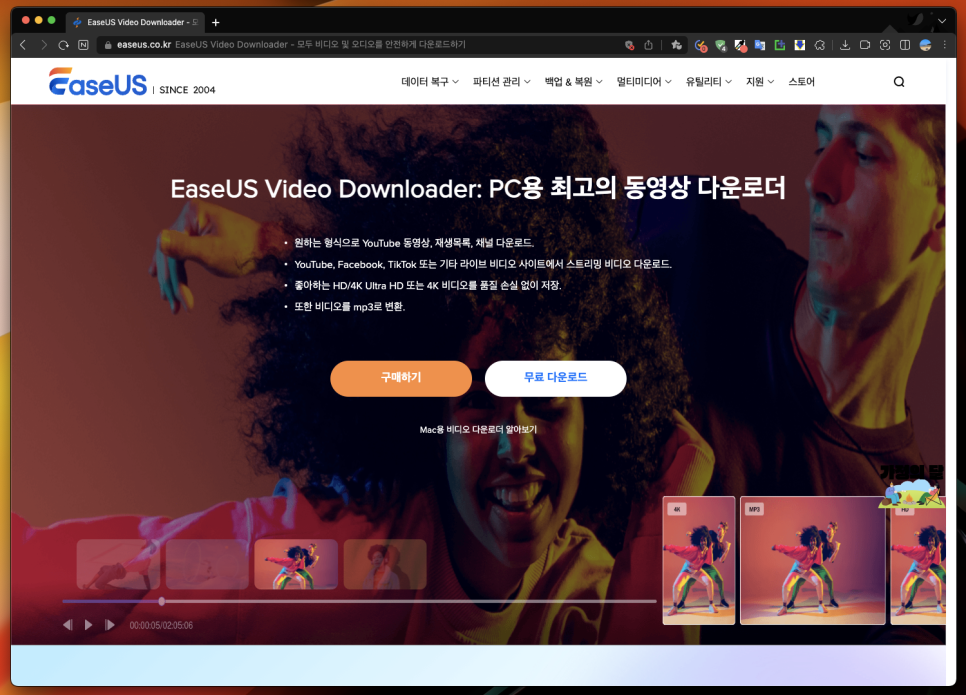Click the rounded rectangle icon beside downloads

tap(865, 45)
